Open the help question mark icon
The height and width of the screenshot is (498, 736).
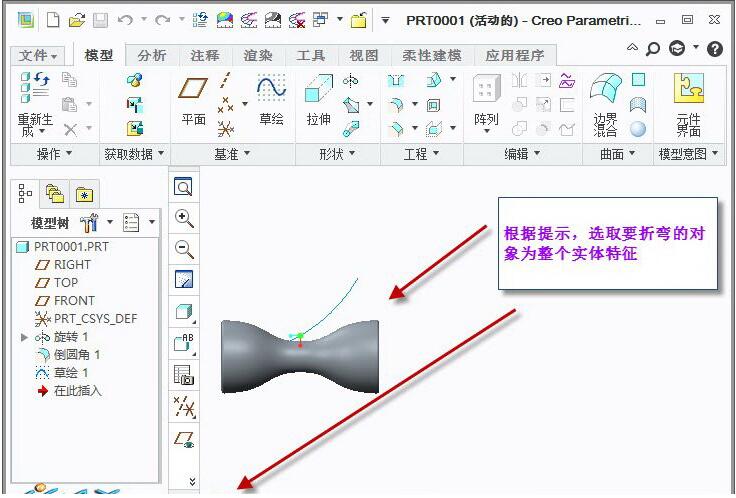[x=714, y=48]
